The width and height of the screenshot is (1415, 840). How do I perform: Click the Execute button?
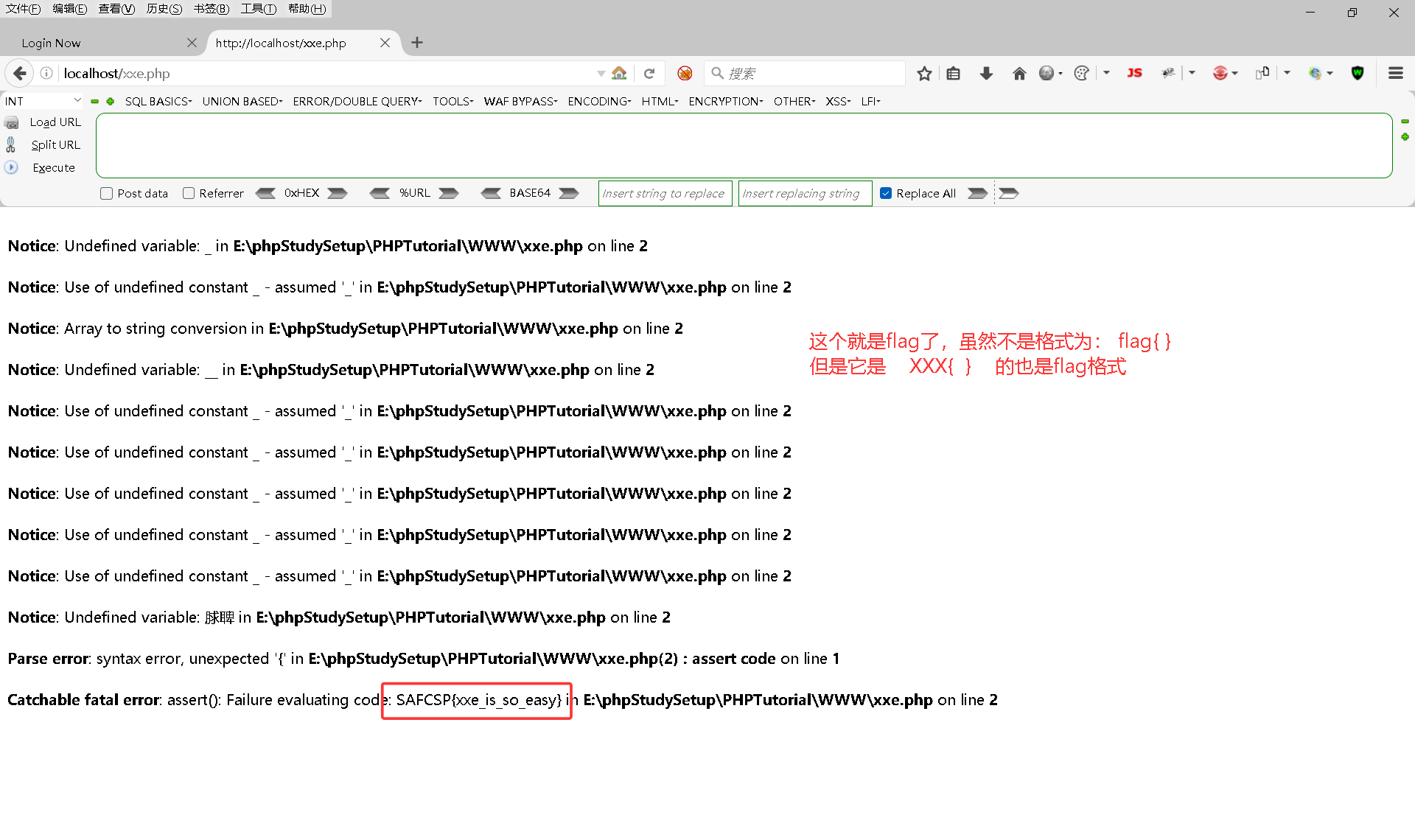pos(53,168)
